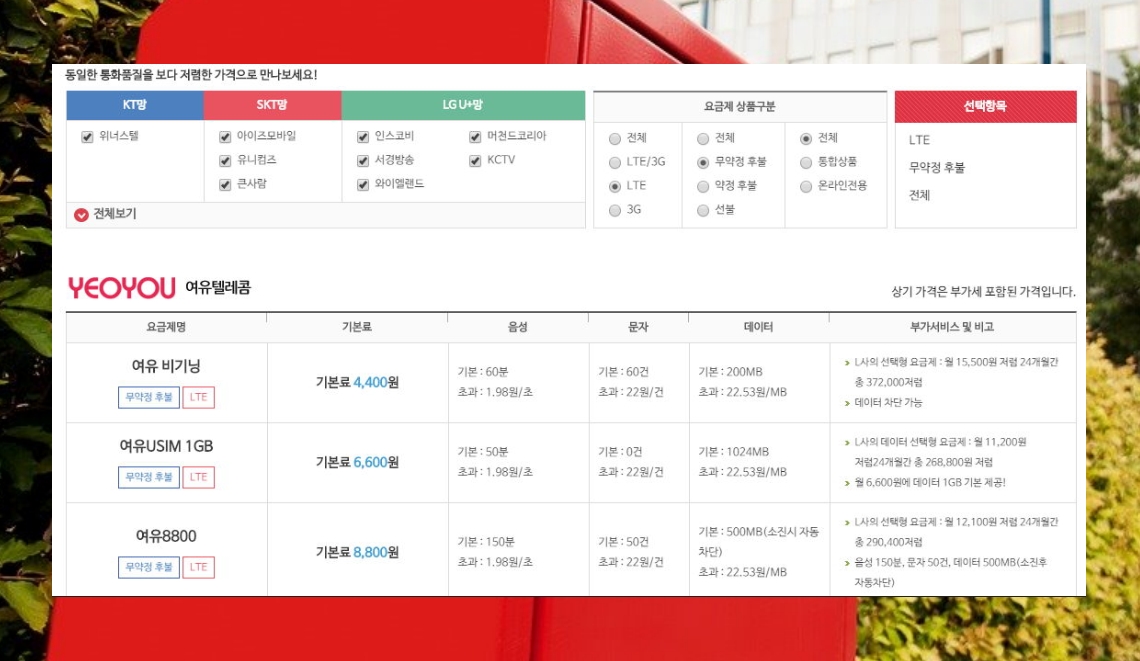Select the 3G radio button
Viewport: 1140px width, 661px height.
click(615, 211)
